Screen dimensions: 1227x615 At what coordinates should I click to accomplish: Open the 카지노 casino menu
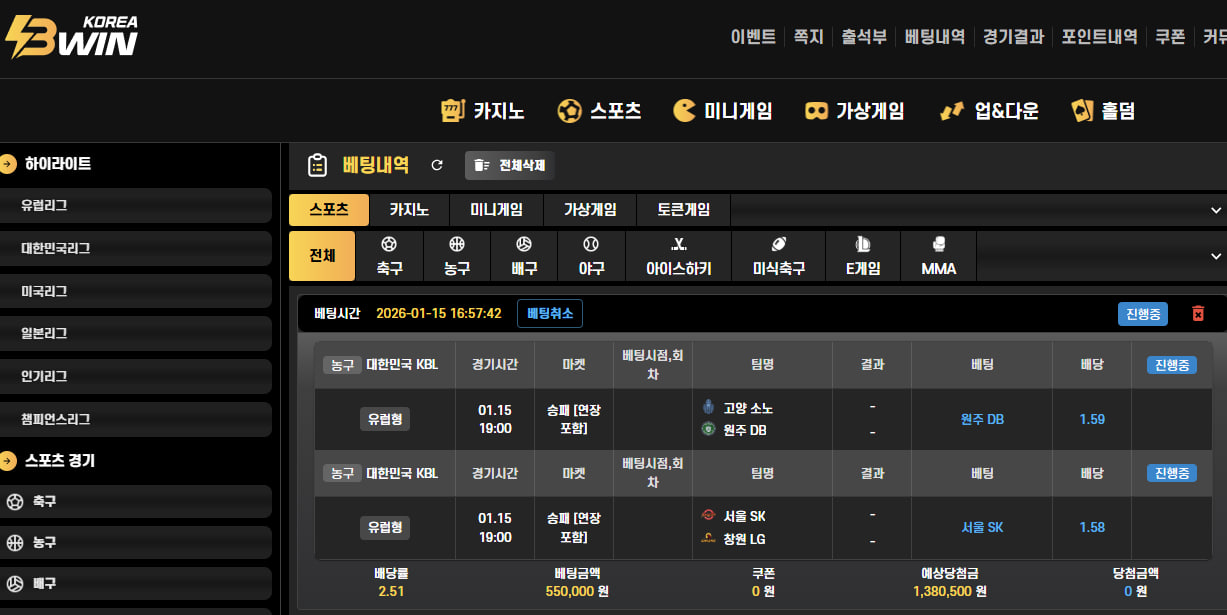pos(483,110)
